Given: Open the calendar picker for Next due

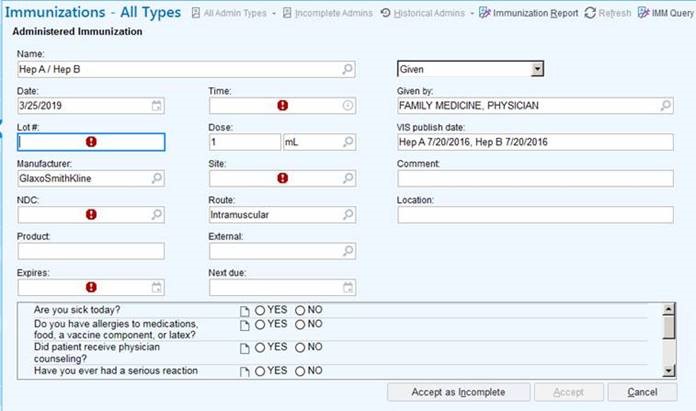Looking at the screenshot, I should [x=348, y=288].
